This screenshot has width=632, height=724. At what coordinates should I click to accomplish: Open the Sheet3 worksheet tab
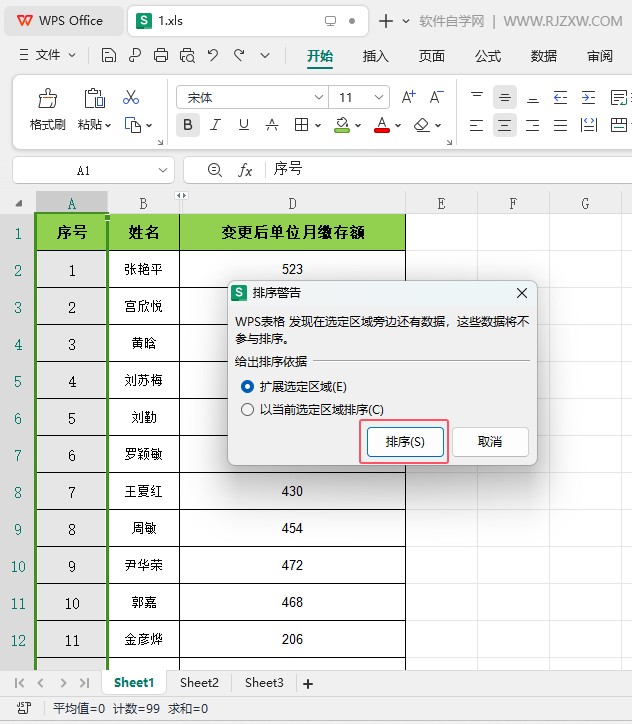(264, 682)
